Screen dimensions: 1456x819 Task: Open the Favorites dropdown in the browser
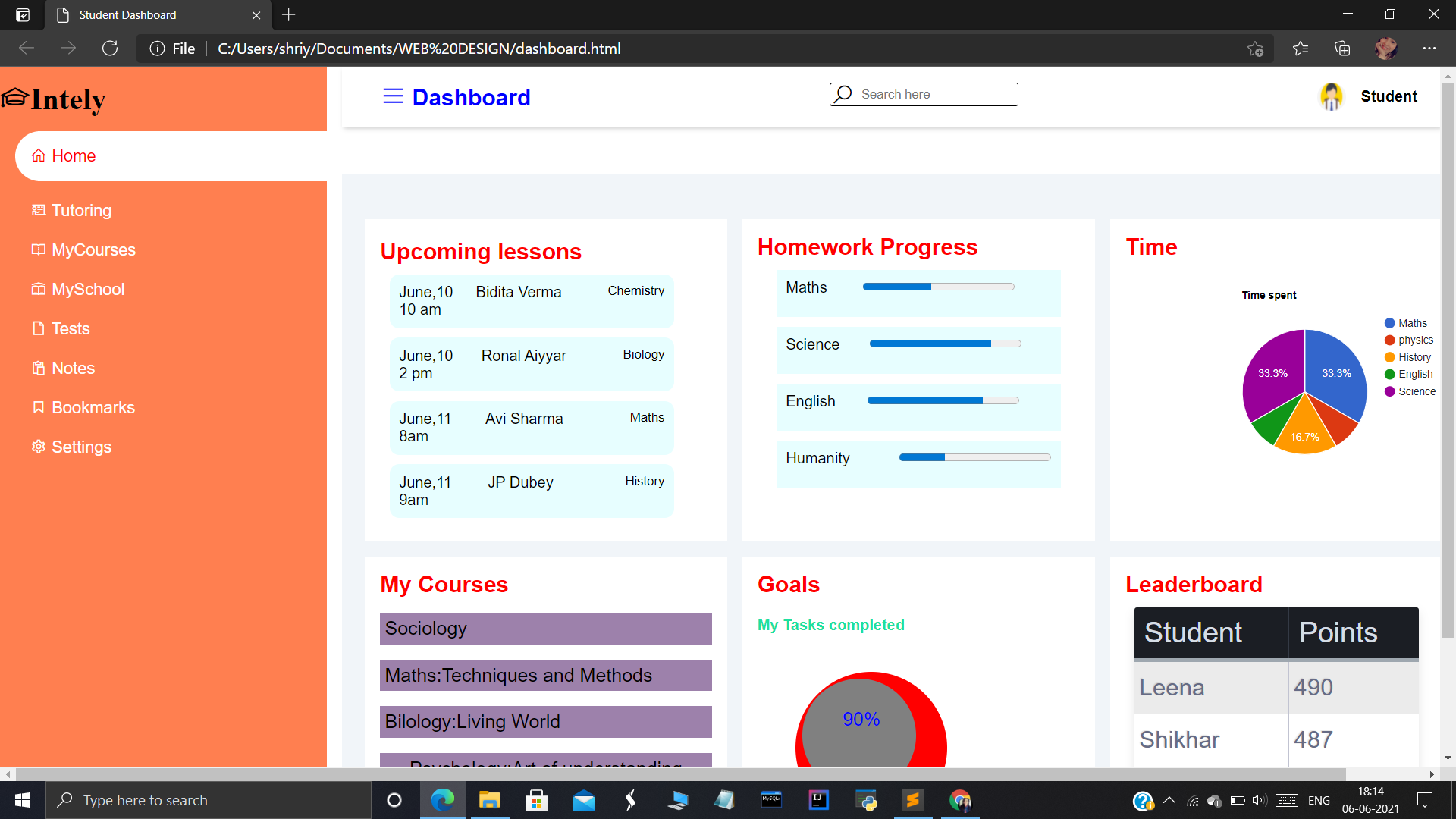pos(1301,48)
